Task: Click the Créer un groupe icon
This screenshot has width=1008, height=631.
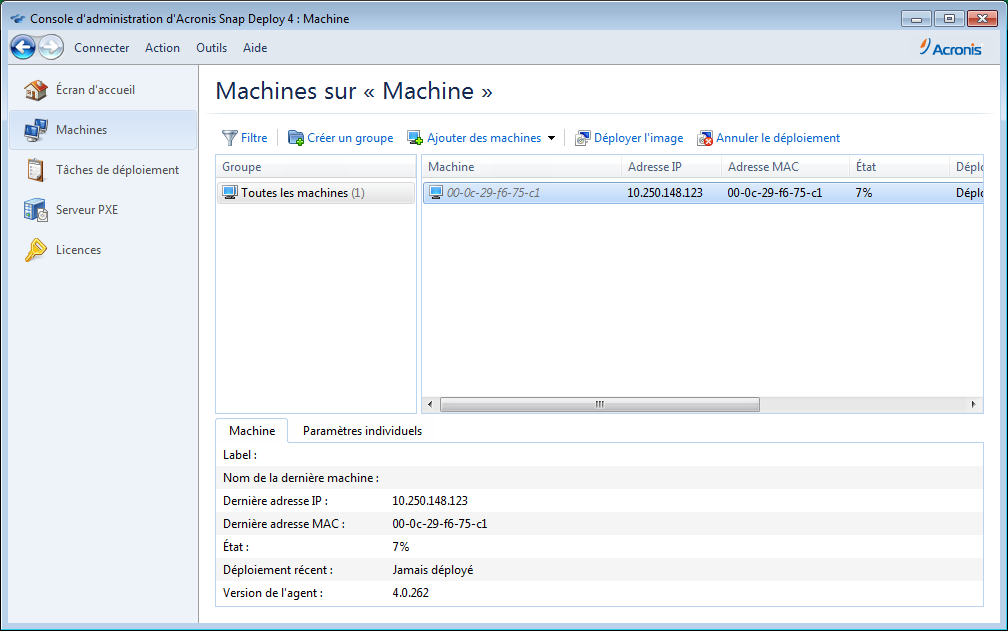Action: point(296,138)
